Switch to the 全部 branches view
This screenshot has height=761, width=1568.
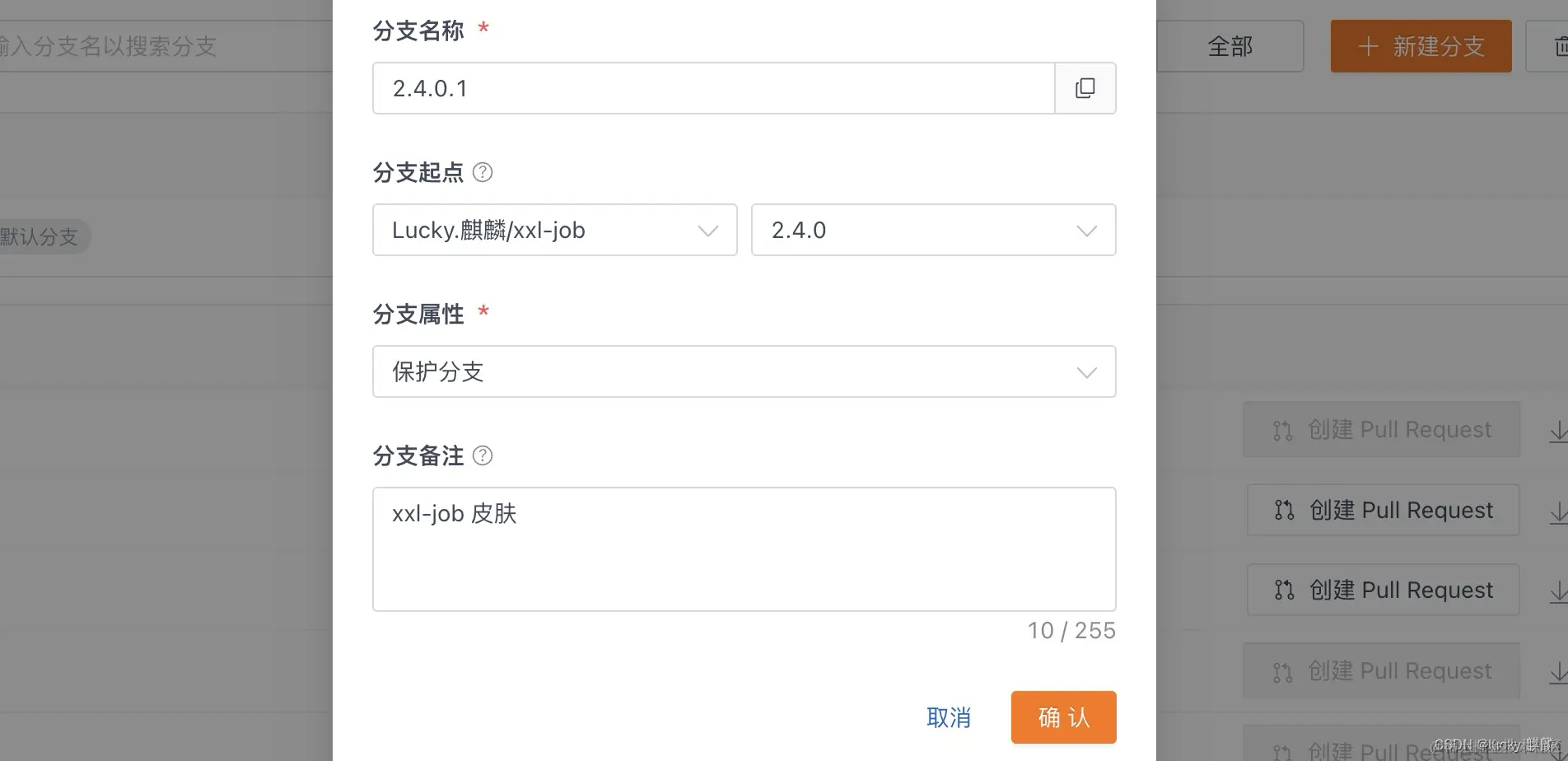1229,46
